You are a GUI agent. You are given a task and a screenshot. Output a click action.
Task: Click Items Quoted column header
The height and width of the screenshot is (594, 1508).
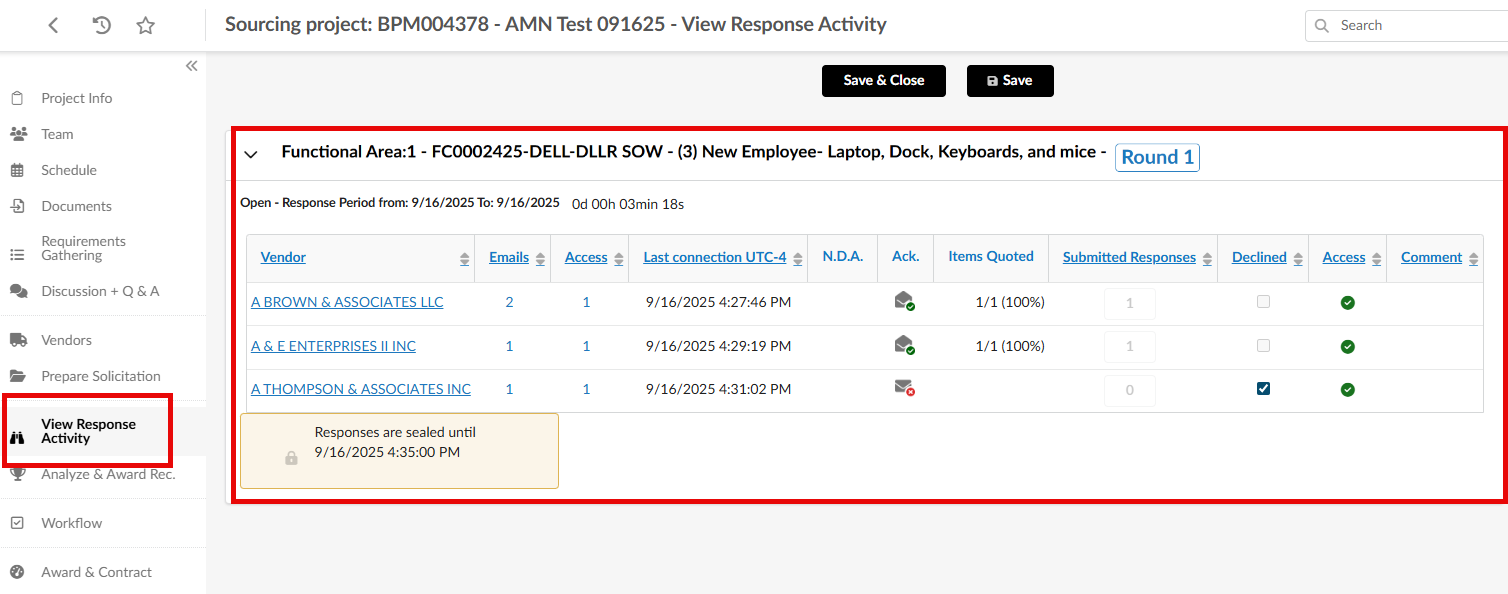click(991, 256)
